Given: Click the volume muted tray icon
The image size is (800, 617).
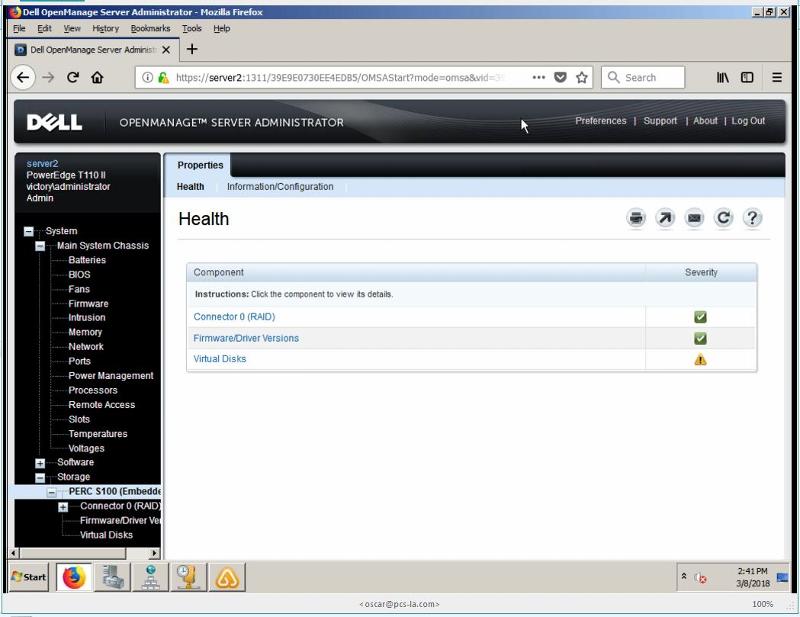Looking at the screenshot, I should tap(701, 578).
